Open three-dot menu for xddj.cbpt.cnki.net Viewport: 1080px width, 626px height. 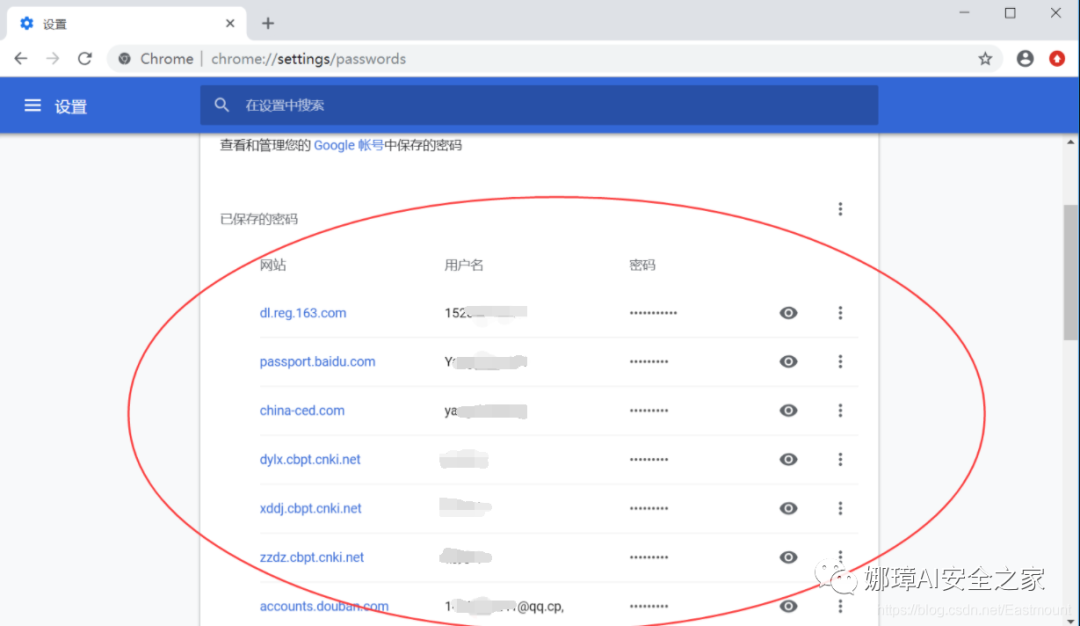point(840,508)
